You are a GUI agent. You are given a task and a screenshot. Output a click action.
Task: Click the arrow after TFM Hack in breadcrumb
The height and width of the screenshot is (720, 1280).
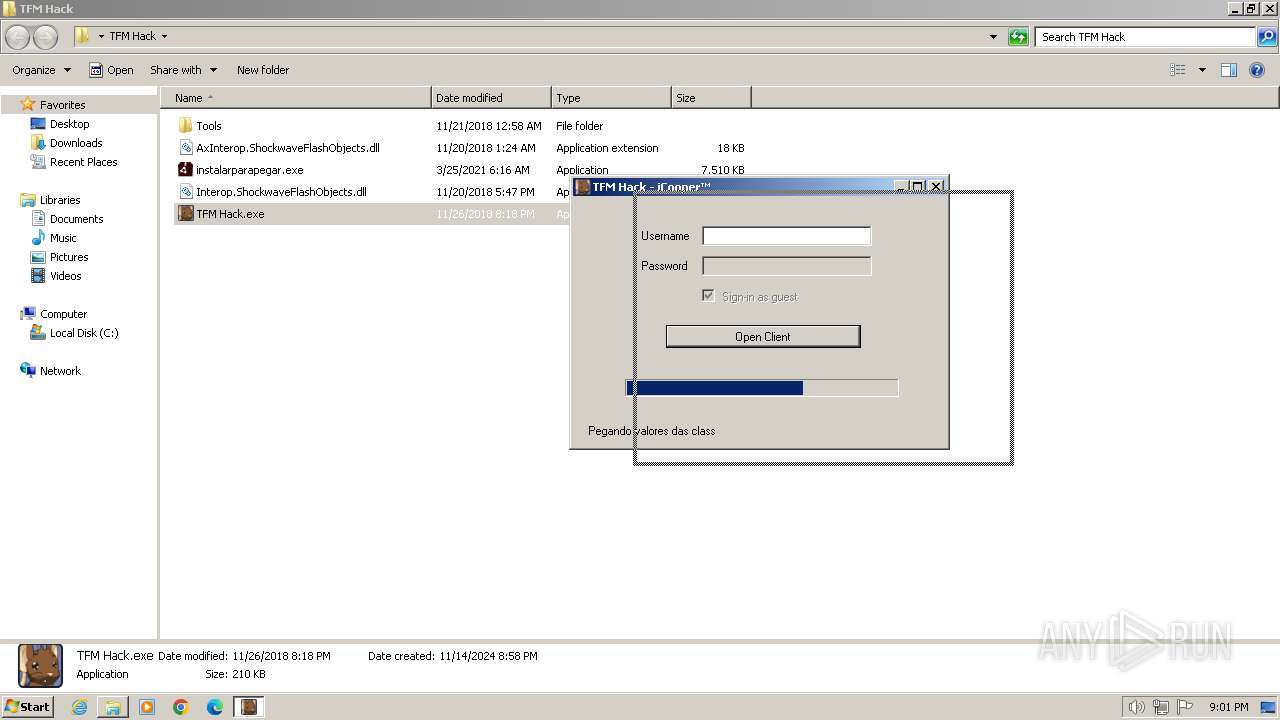pos(164,37)
